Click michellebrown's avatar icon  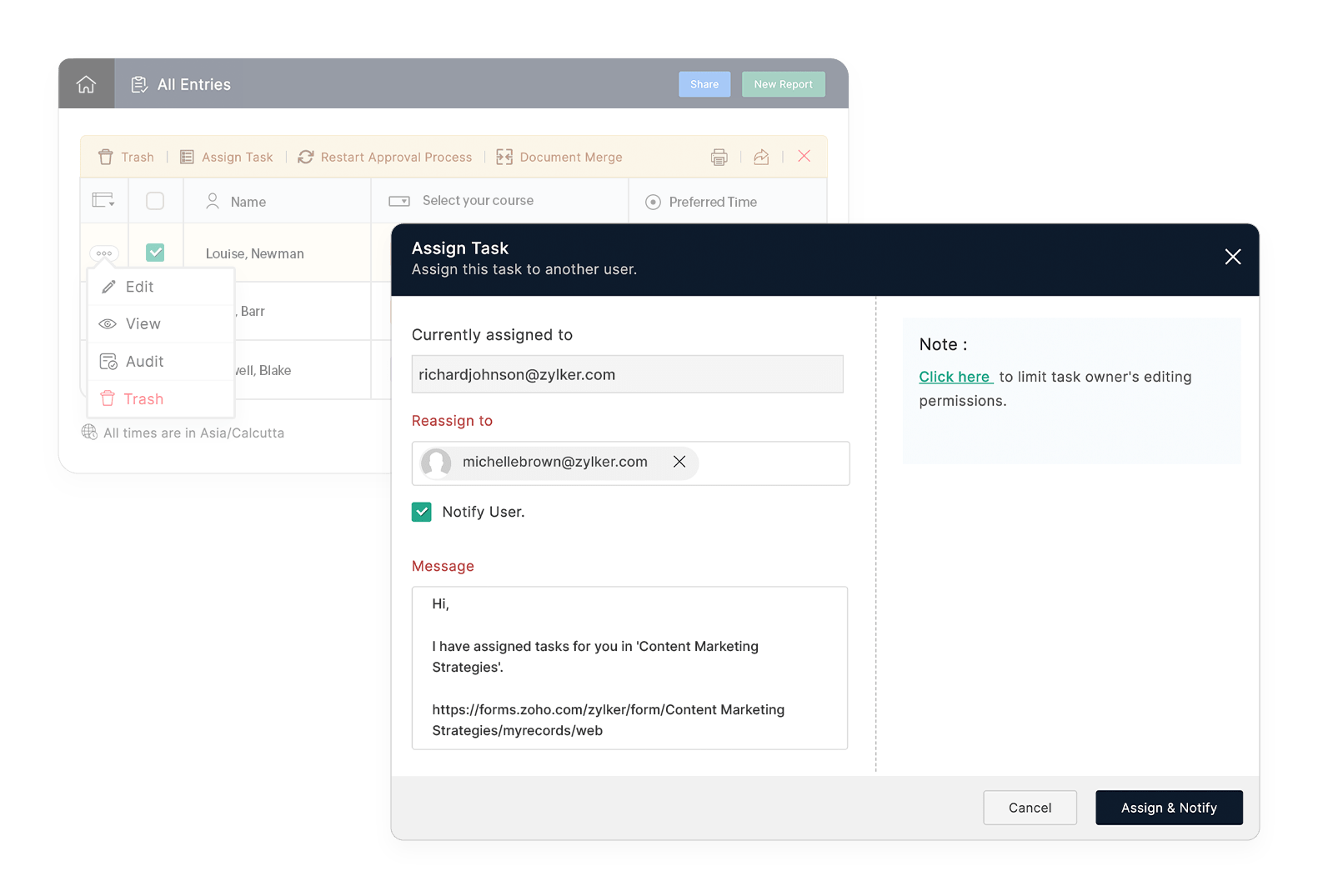coord(436,463)
